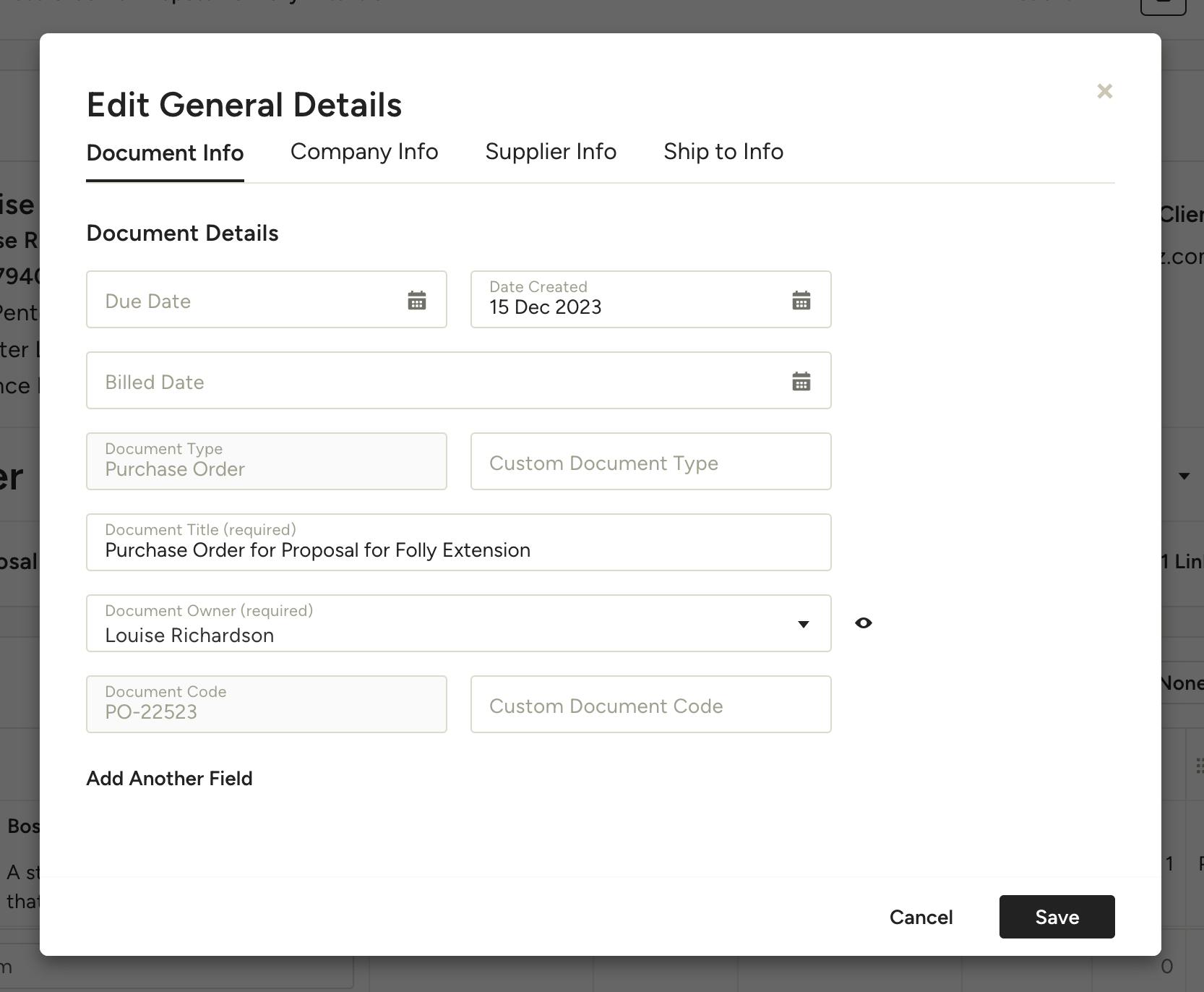Switch to the Company Info tab

click(364, 152)
